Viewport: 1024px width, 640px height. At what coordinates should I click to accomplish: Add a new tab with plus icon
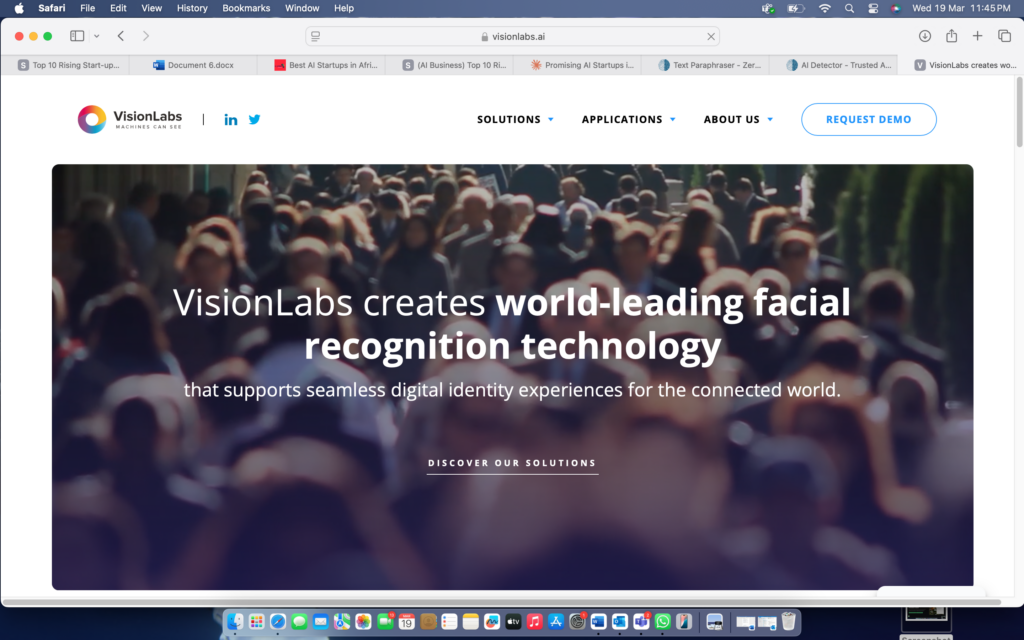click(978, 36)
